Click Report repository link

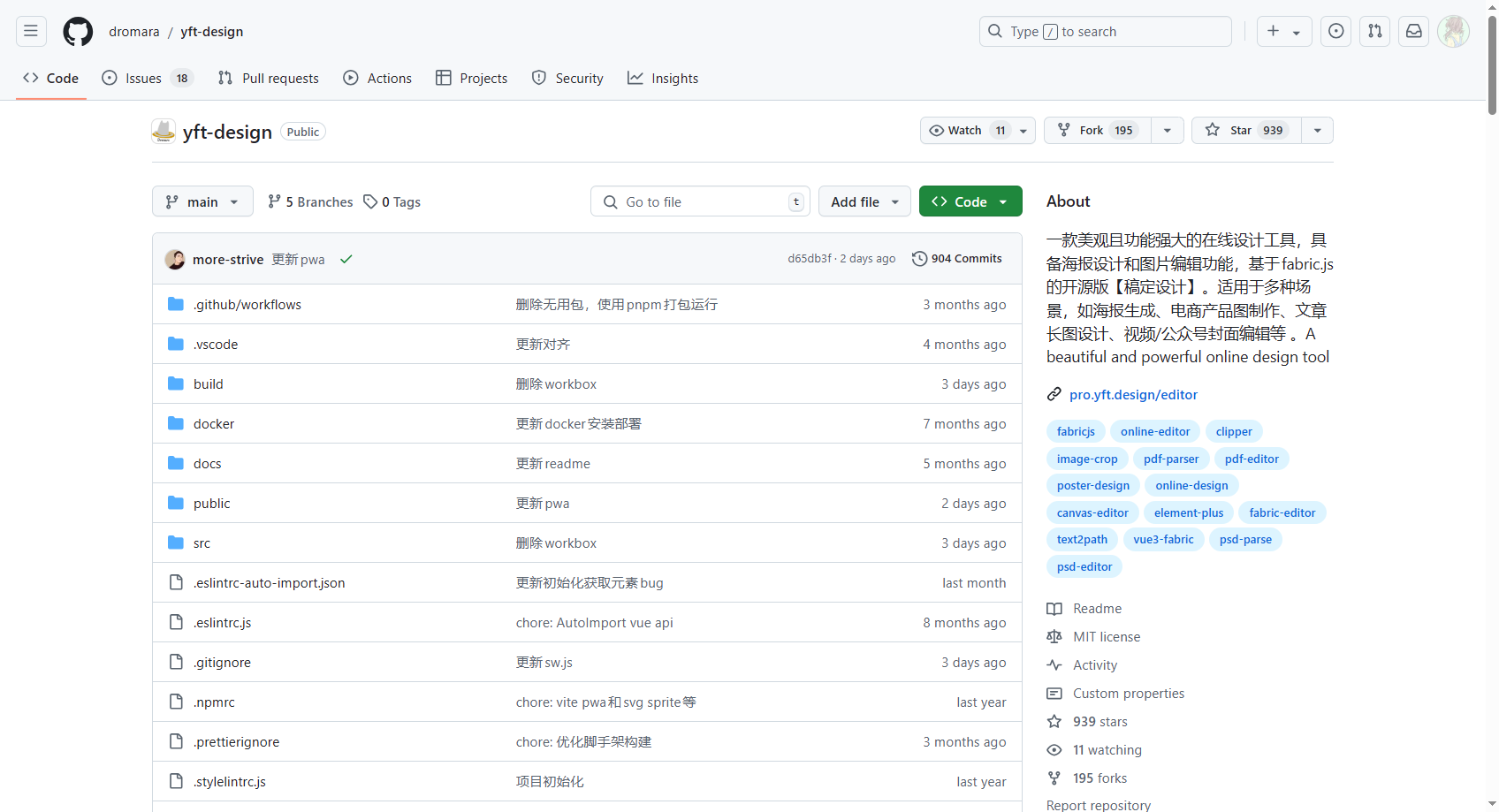point(1099,805)
